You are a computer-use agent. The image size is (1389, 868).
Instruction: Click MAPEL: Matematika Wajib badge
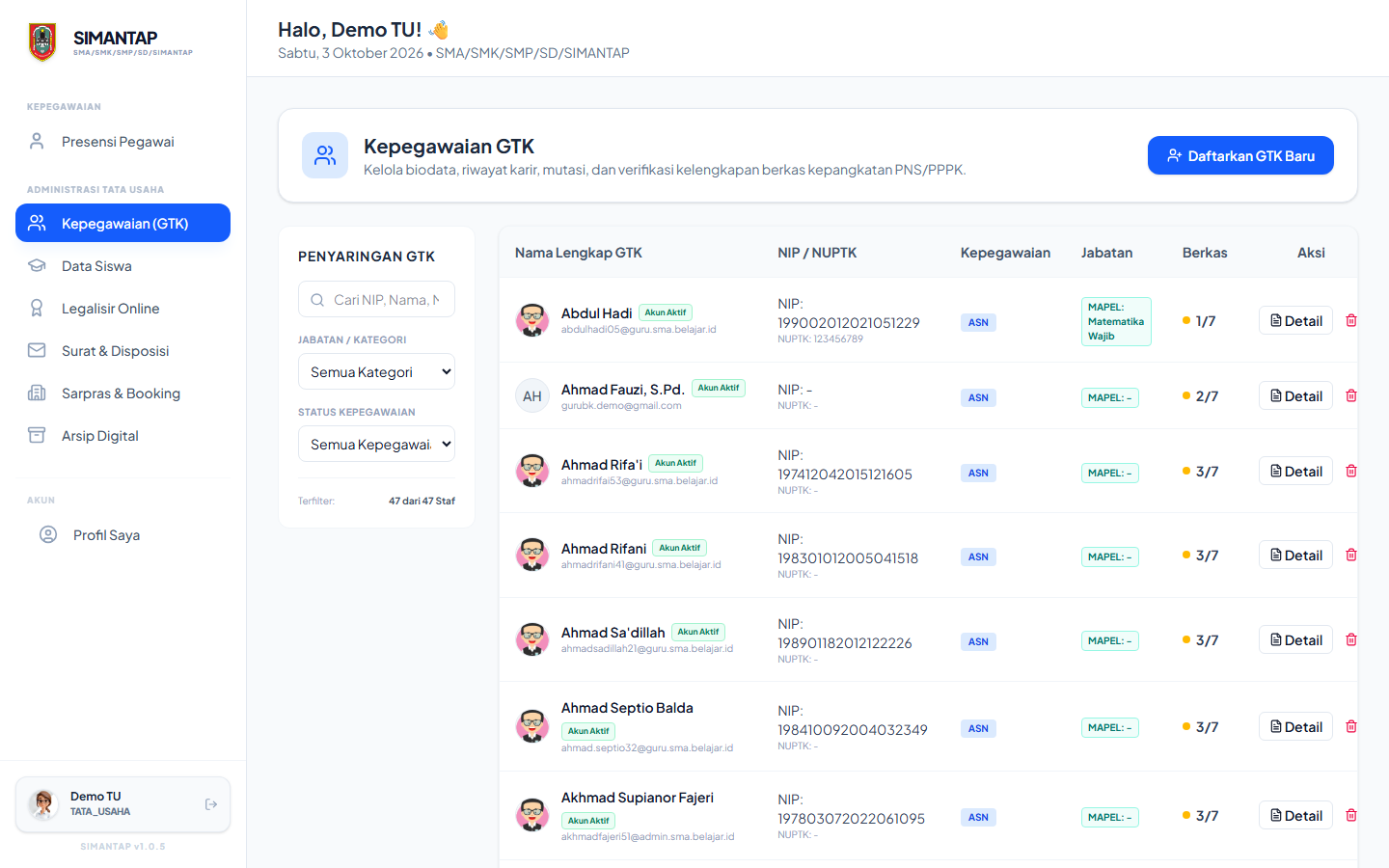coord(1116,321)
